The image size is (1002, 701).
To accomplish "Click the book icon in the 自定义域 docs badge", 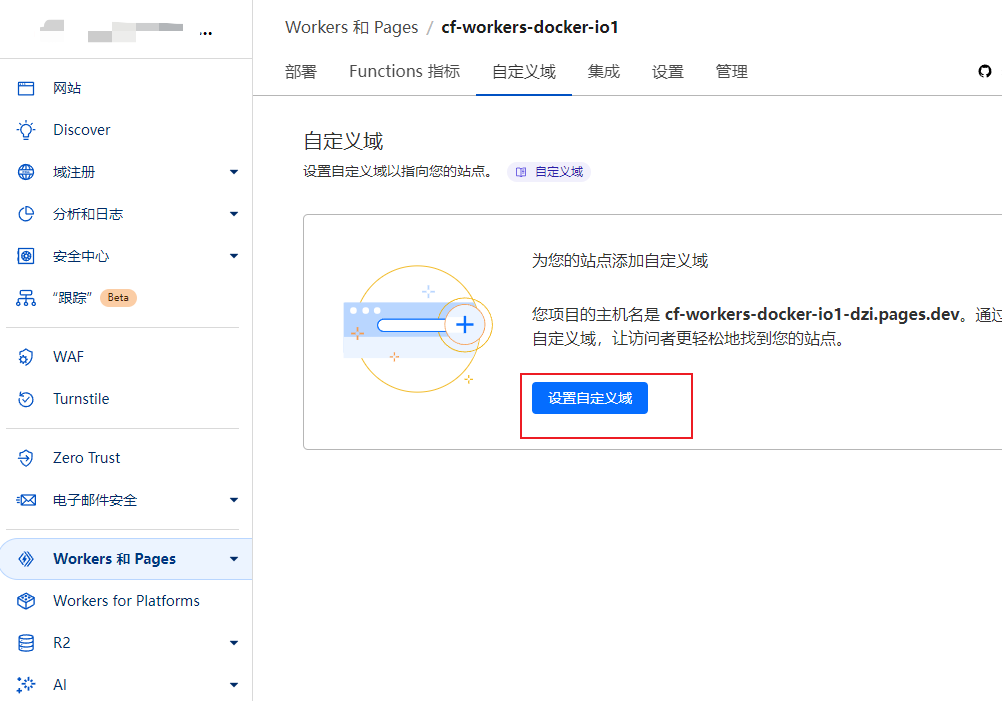I will tap(521, 172).
